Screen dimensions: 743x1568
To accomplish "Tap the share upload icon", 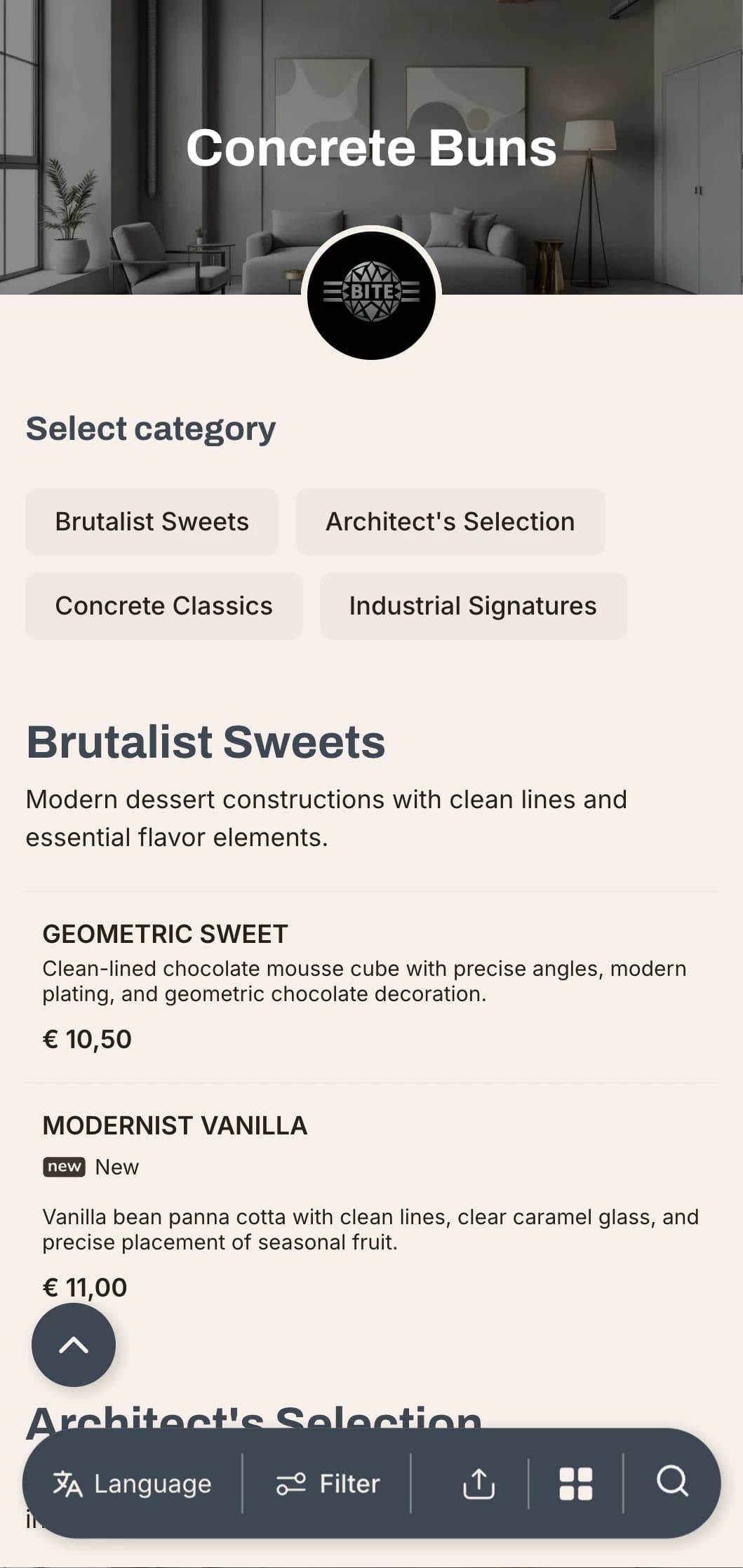I will tap(479, 1483).
